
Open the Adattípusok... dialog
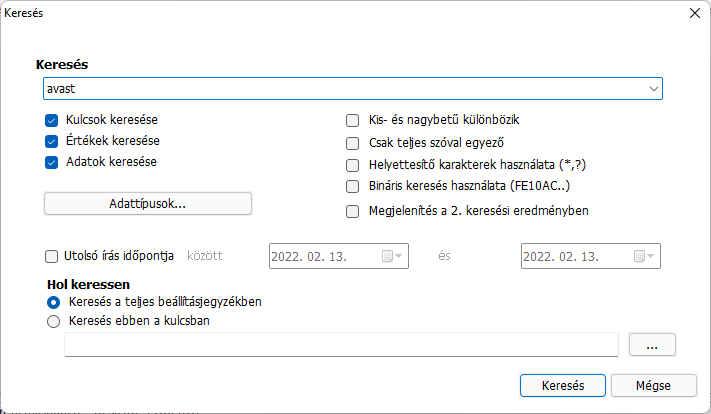tap(148, 204)
